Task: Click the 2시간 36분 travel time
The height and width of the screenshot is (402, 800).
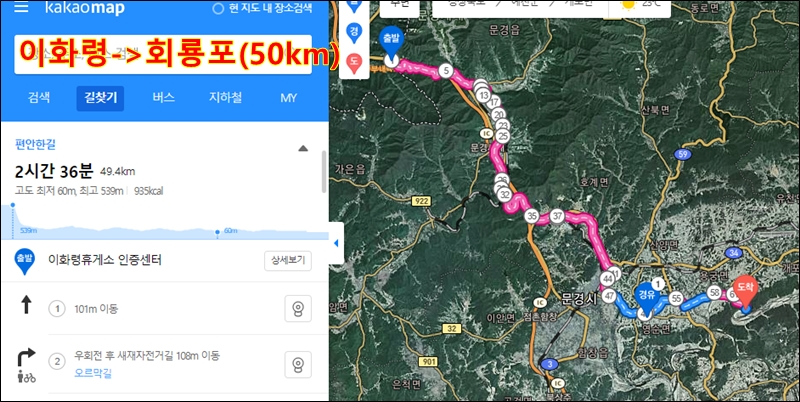Action: click(x=54, y=172)
